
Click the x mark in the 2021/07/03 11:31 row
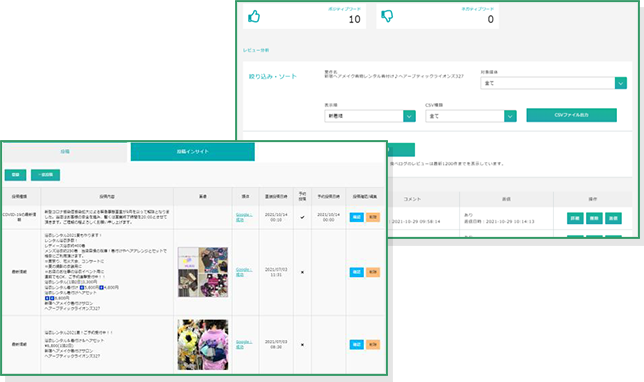(302, 272)
